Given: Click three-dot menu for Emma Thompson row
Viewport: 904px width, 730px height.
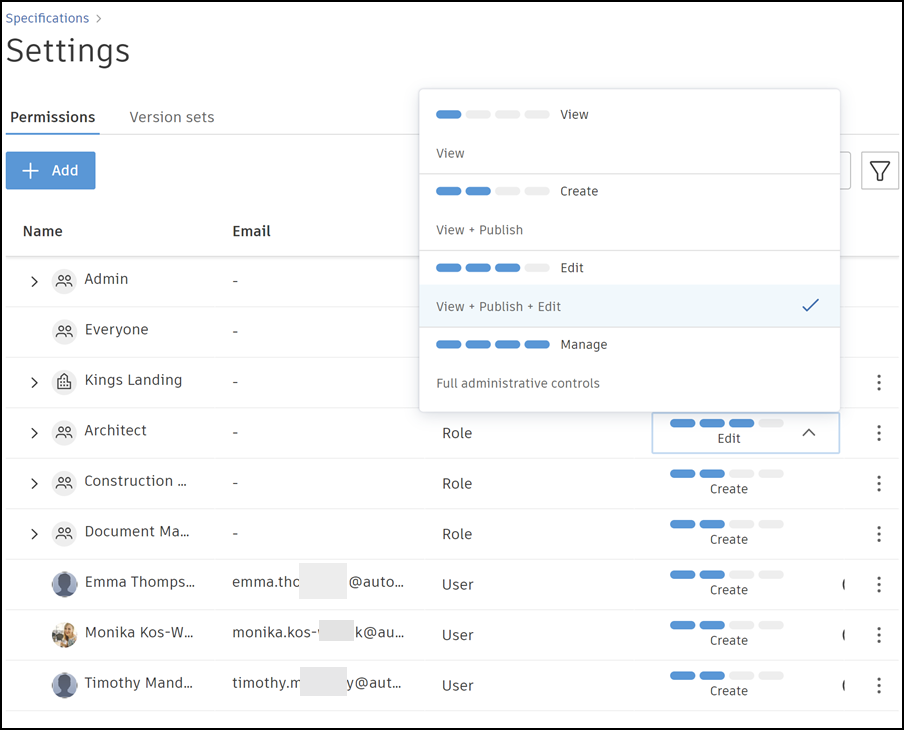Looking at the screenshot, I should point(879,585).
